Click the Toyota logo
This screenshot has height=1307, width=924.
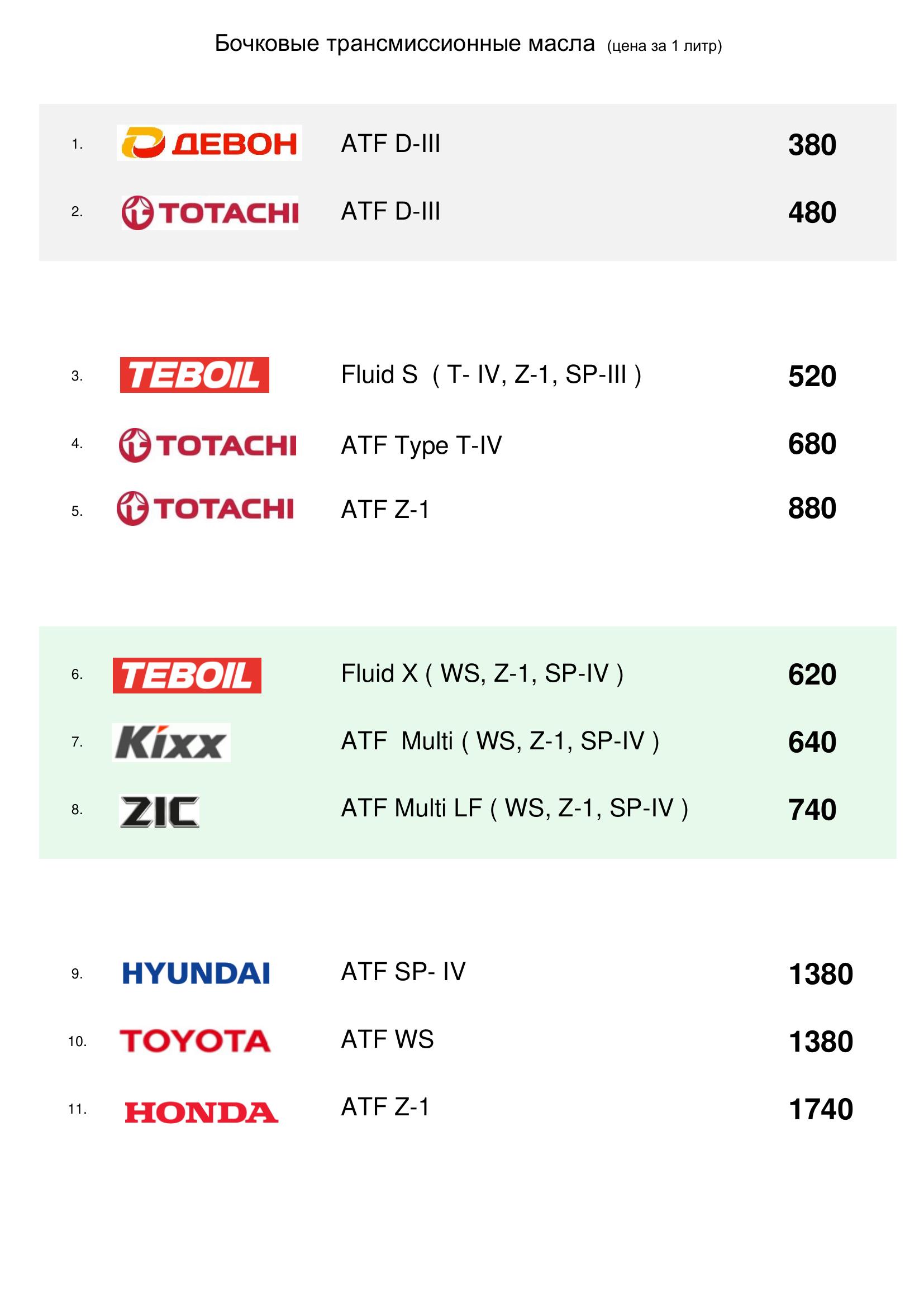tap(194, 1041)
